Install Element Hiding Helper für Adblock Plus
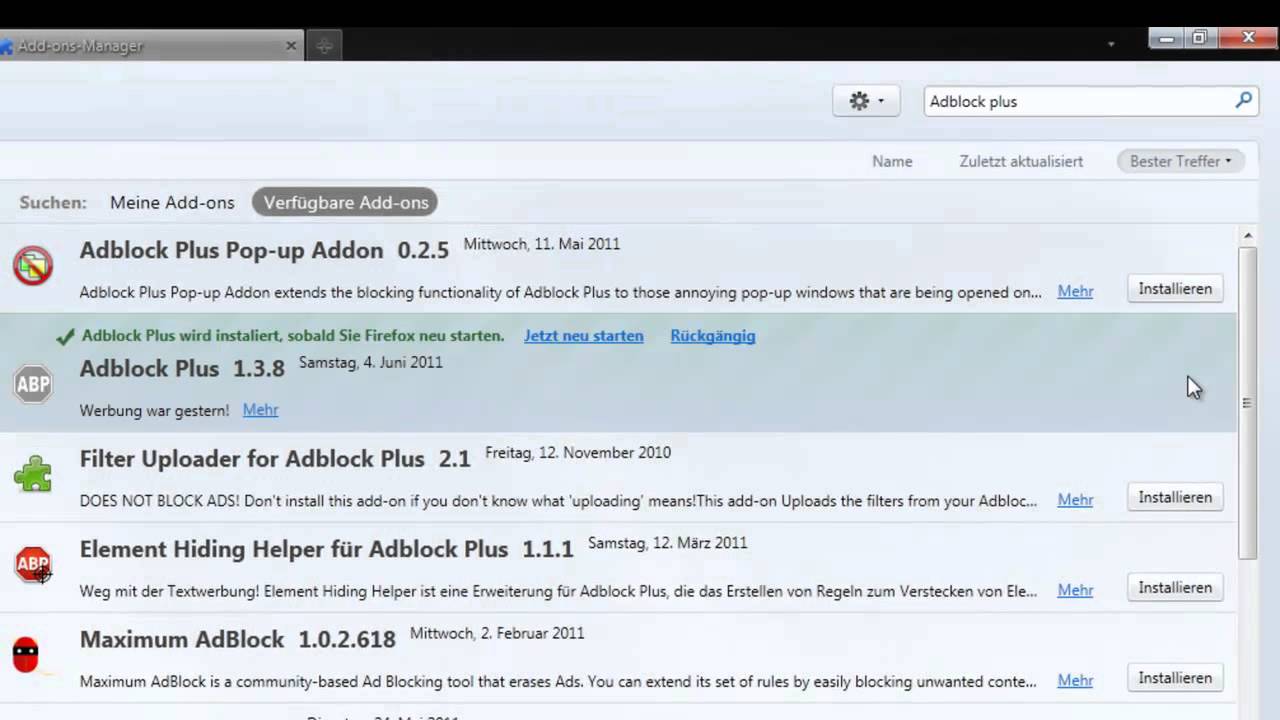 (1175, 587)
